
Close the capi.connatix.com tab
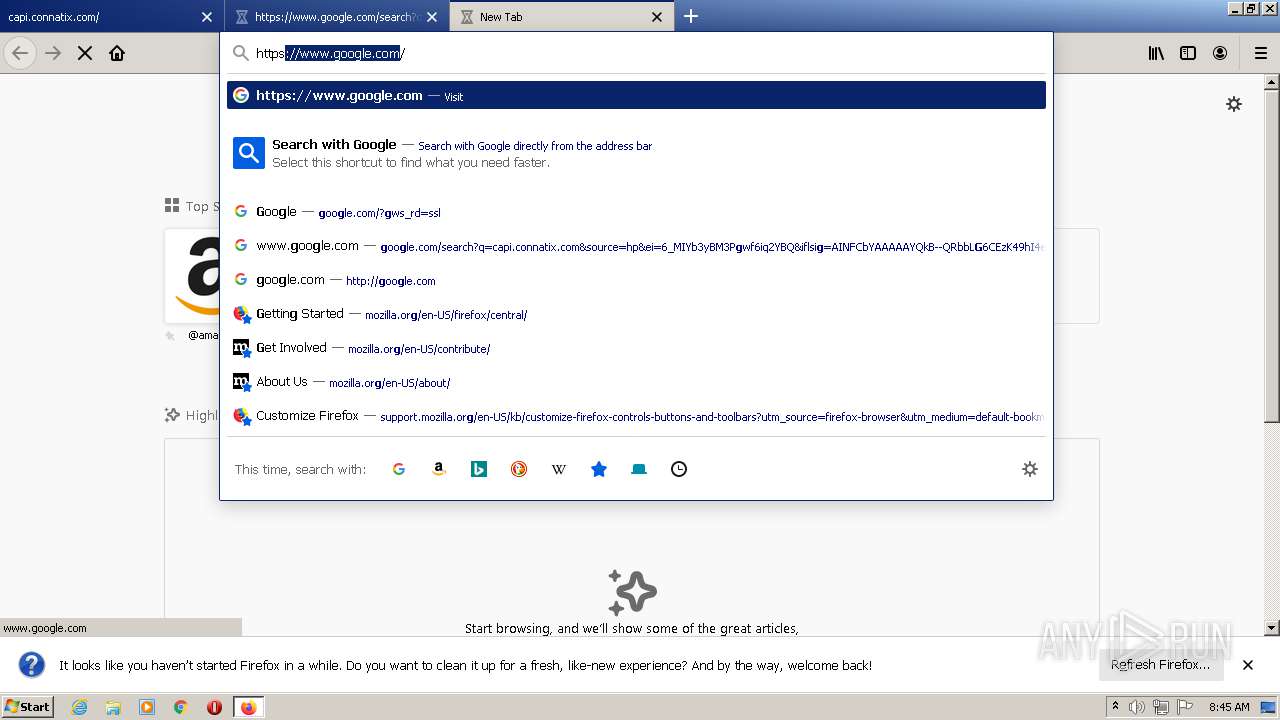[x=207, y=17]
